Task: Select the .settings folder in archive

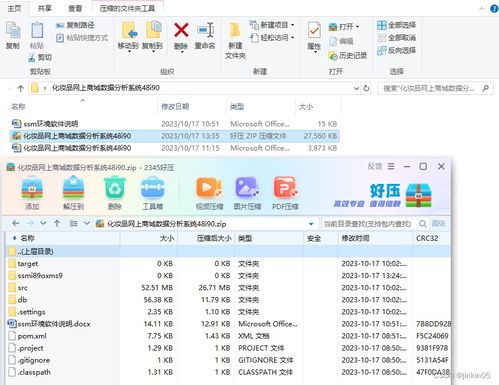Action: pyautogui.click(x=229, y=312)
